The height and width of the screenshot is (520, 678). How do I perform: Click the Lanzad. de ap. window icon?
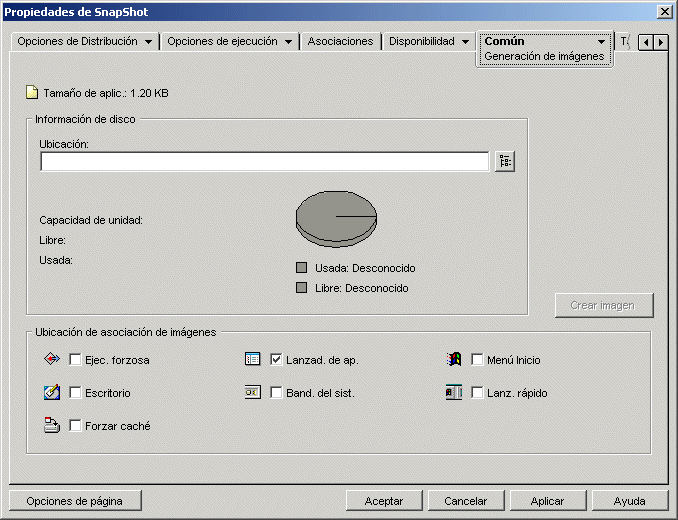(x=253, y=359)
